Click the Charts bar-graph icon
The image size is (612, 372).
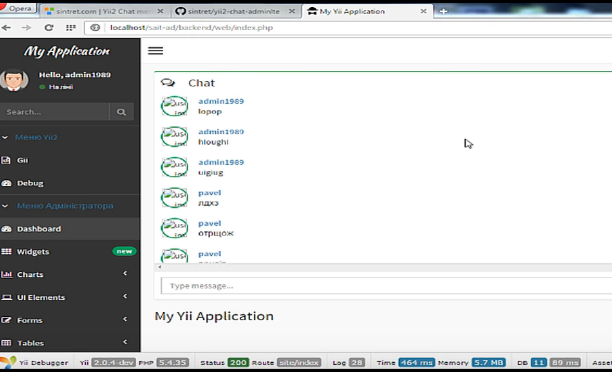pyautogui.click(x=7, y=274)
